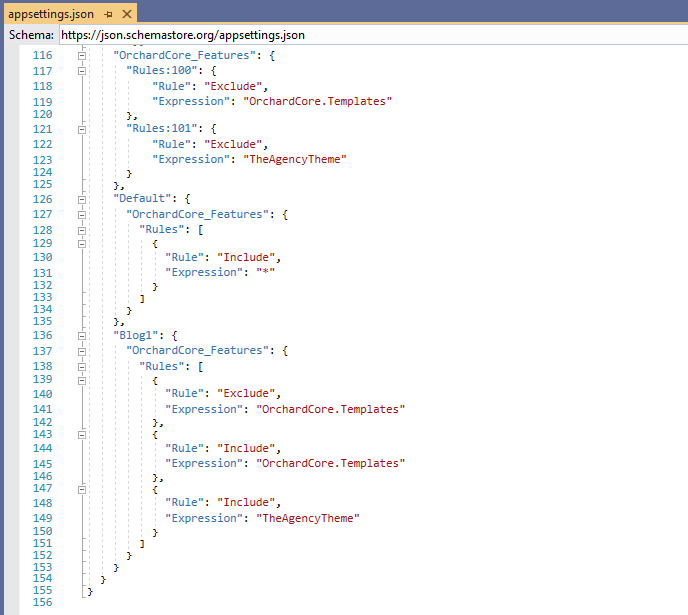Collapse the object at line 139
This screenshot has height=615, width=688.
pos(82,380)
